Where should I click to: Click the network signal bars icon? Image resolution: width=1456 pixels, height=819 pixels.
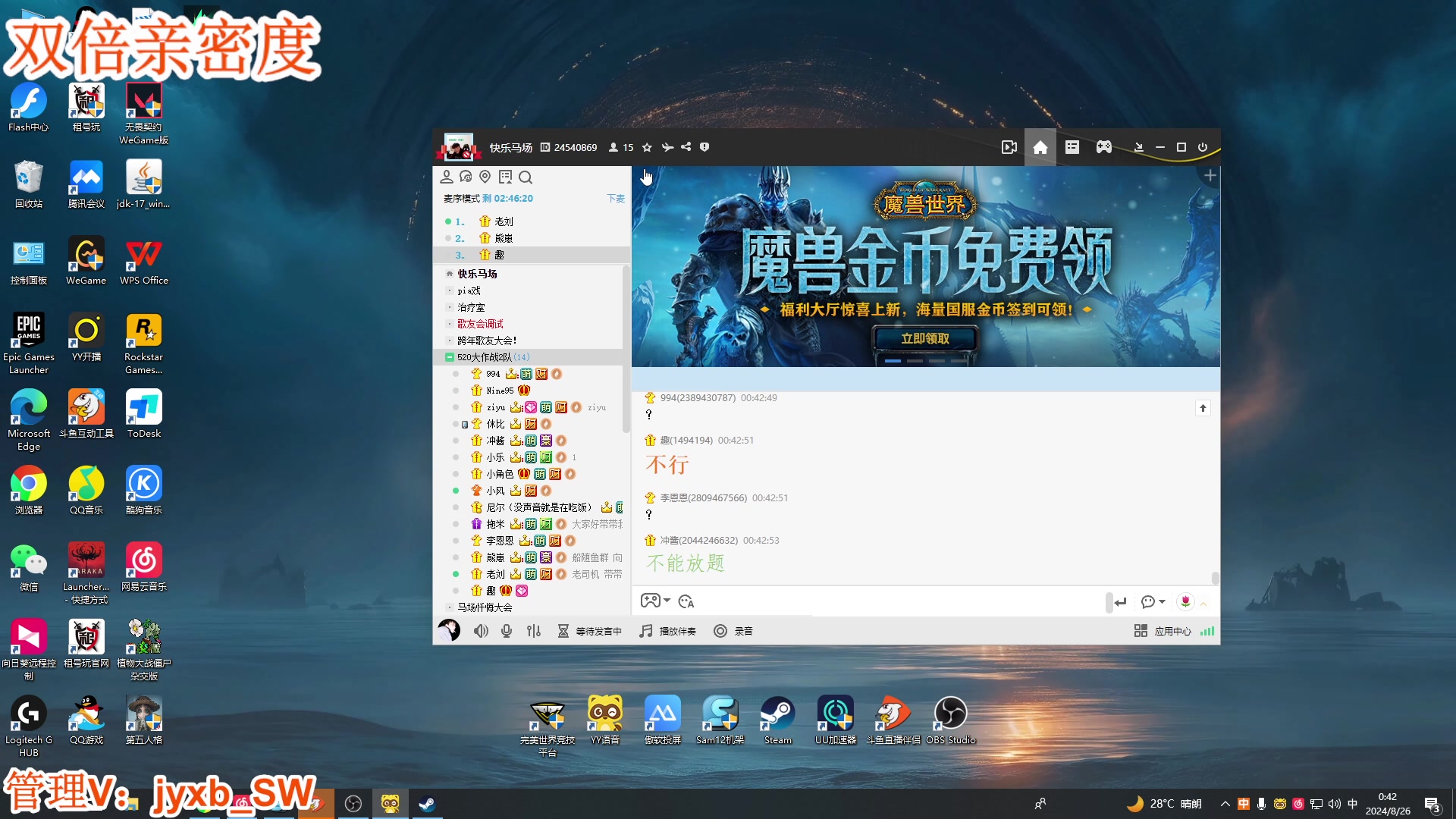tap(1207, 631)
